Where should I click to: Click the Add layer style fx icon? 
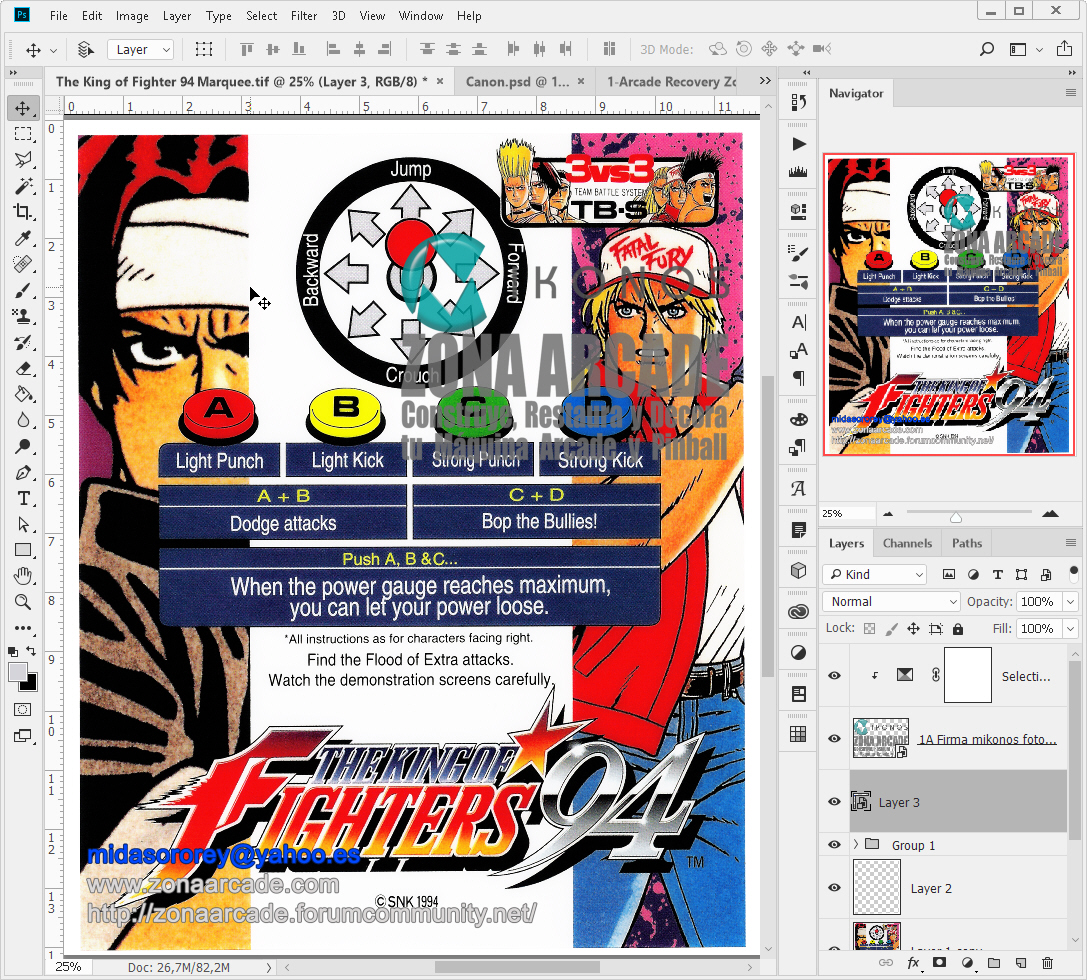913,960
